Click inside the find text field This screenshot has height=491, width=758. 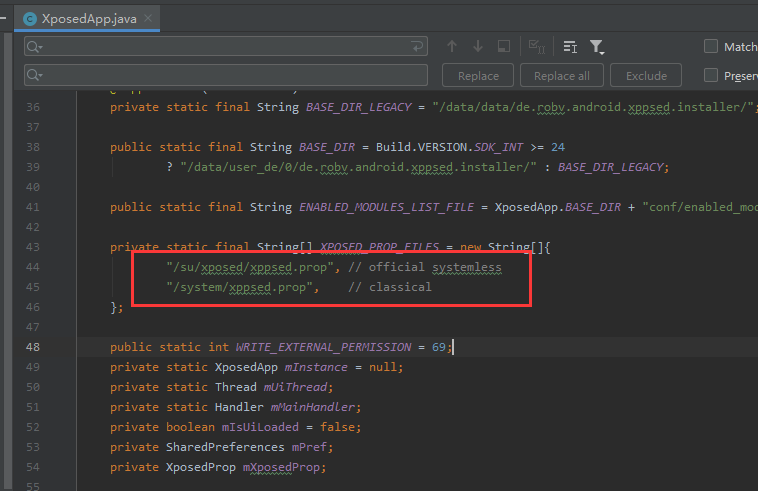pyautogui.click(x=226, y=46)
